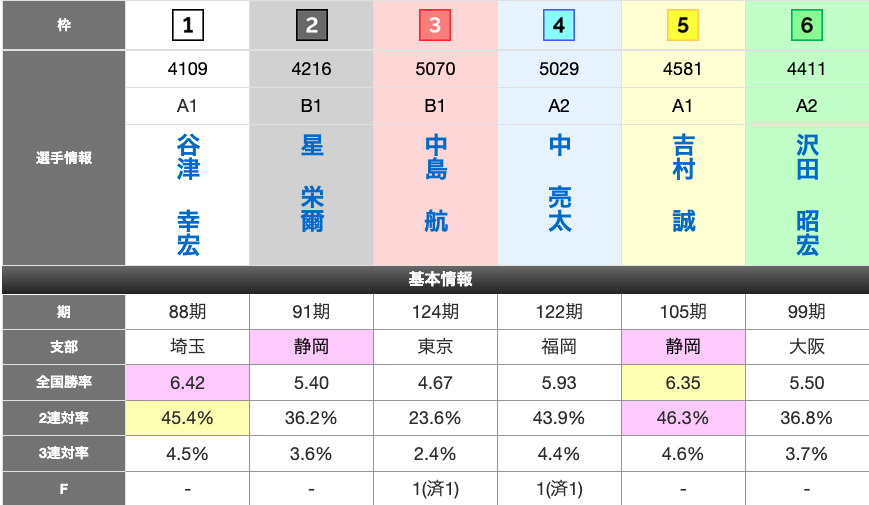Image resolution: width=869 pixels, height=505 pixels.
Task: Click the black lane 2 number badge
Action: pyautogui.click(x=311, y=26)
